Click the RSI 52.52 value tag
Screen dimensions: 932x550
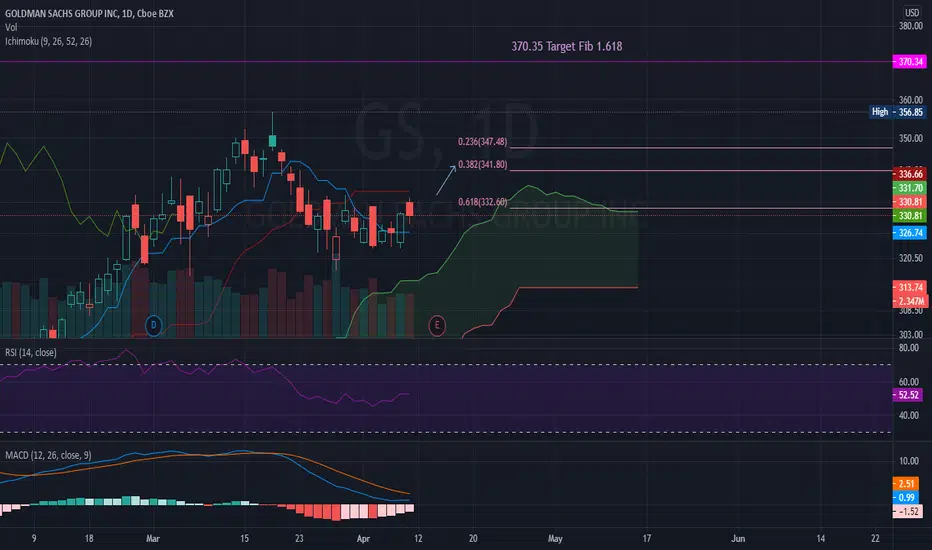[x=908, y=395]
